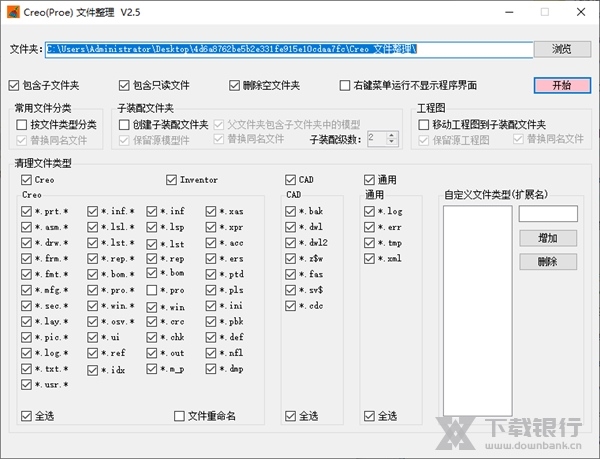600x459 pixels.
Task: Enable the 文件重命名 checkbox
Action: 179,416
